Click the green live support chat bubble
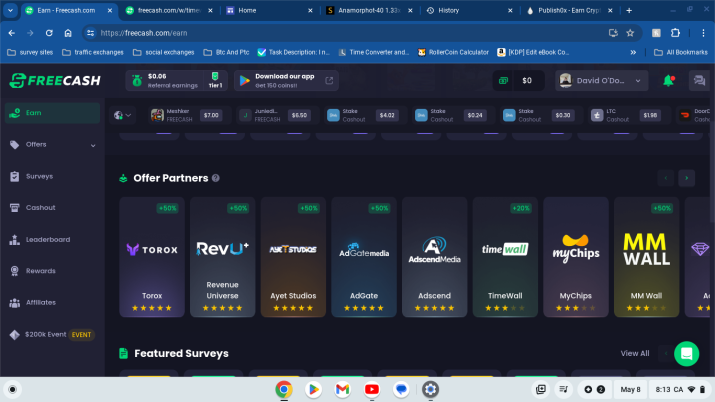The image size is (715, 402). tap(686, 353)
